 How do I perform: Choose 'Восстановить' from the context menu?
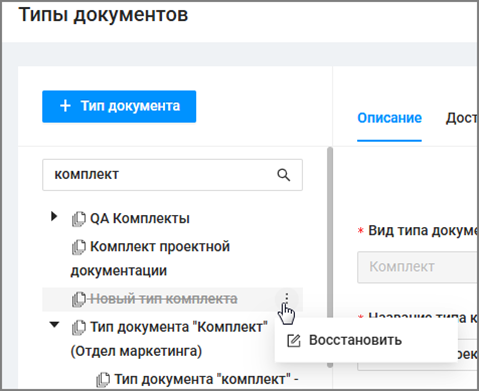(x=366, y=340)
